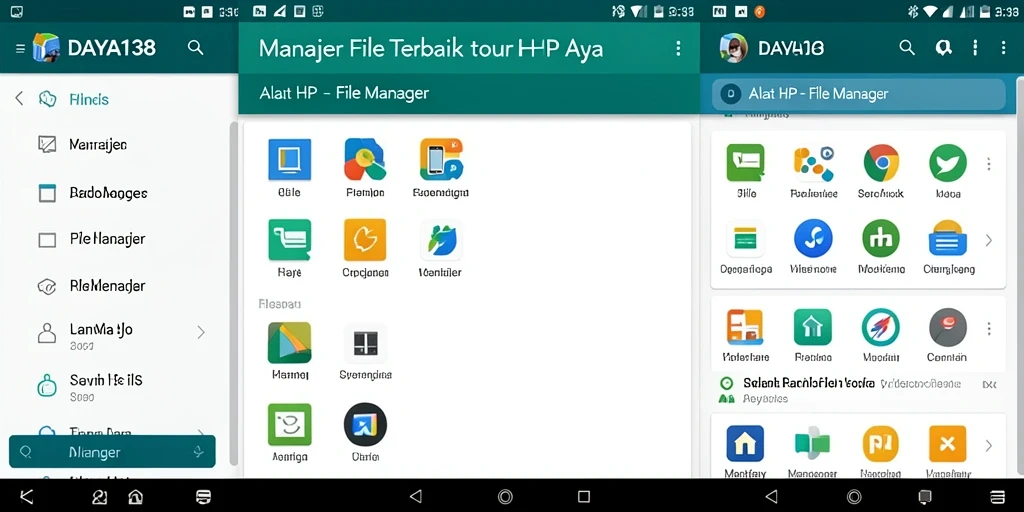This screenshot has height=512, width=1024.
Task: Open the blue Mentfery house icon
Action: (x=745, y=444)
